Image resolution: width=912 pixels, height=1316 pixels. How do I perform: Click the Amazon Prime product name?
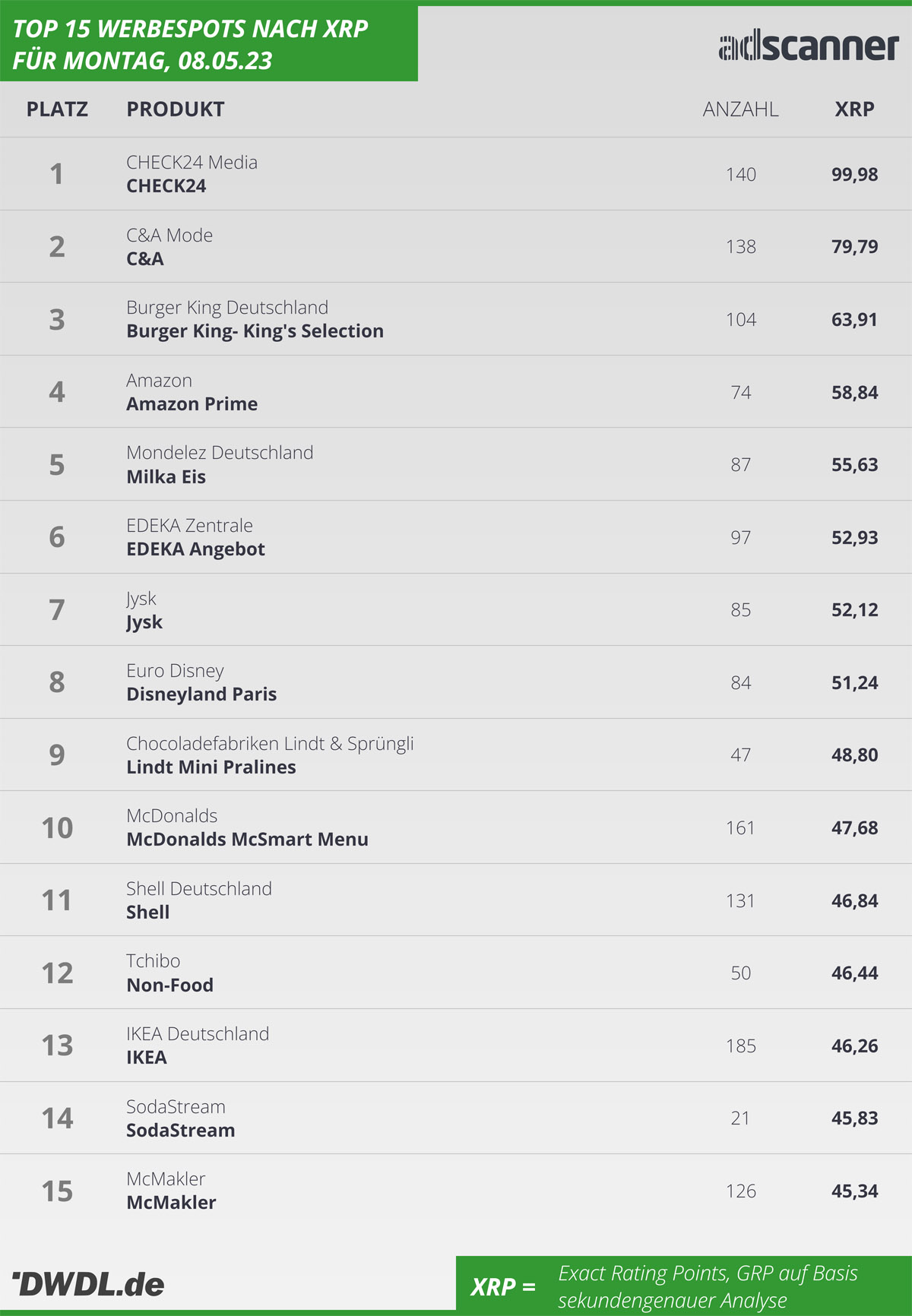192,404
